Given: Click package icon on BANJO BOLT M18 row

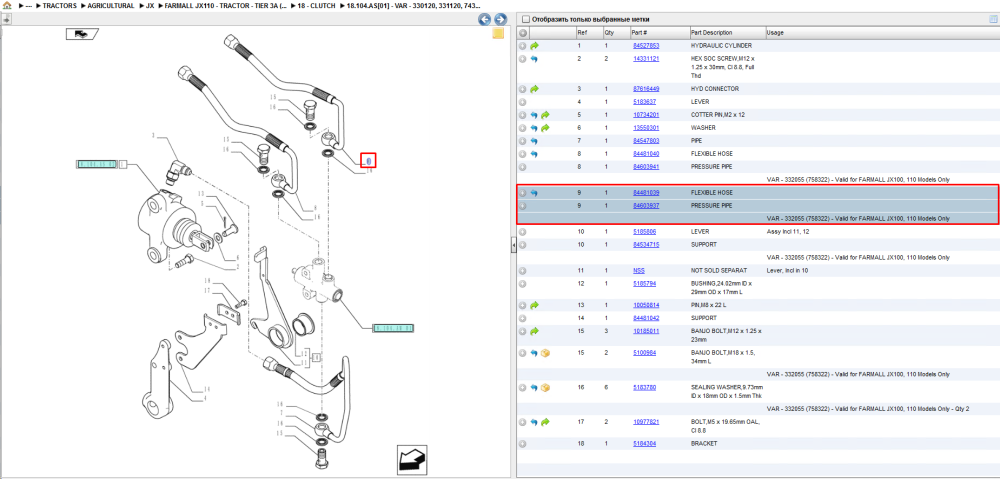Looking at the screenshot, I should click(545, 353).
